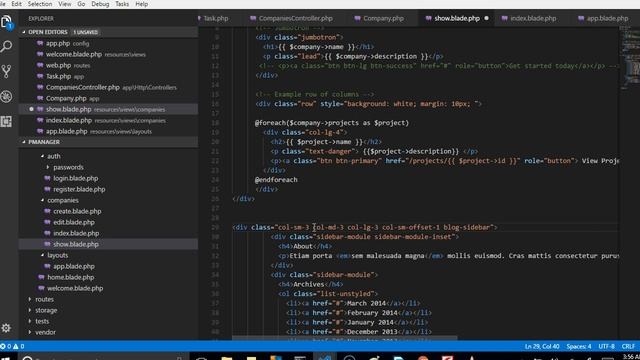Open File Explorer on Windows taskbar
Viewport: 640px width, 360px height.
point(227,358)
